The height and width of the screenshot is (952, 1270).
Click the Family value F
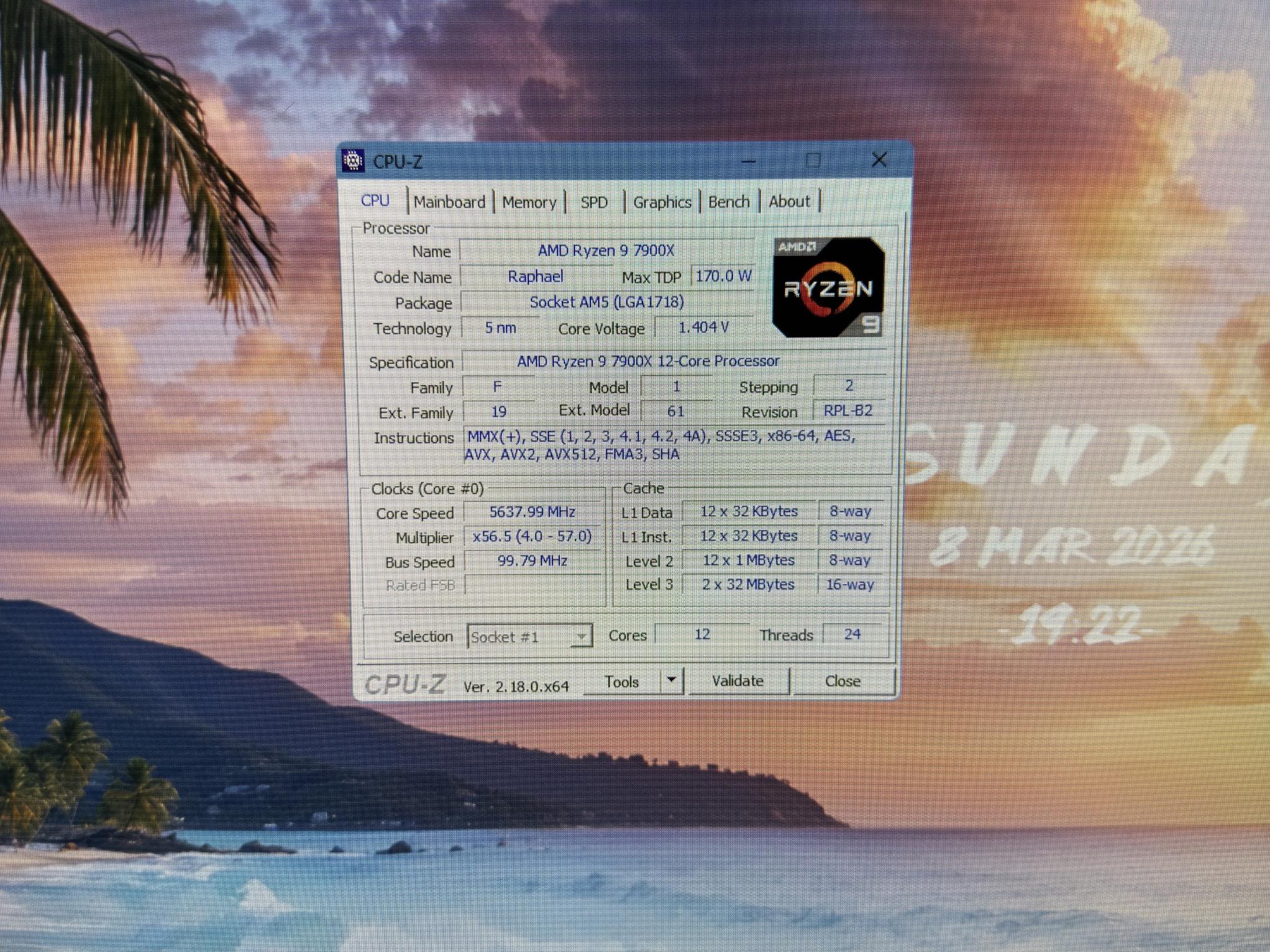click(x=497, y=387)
